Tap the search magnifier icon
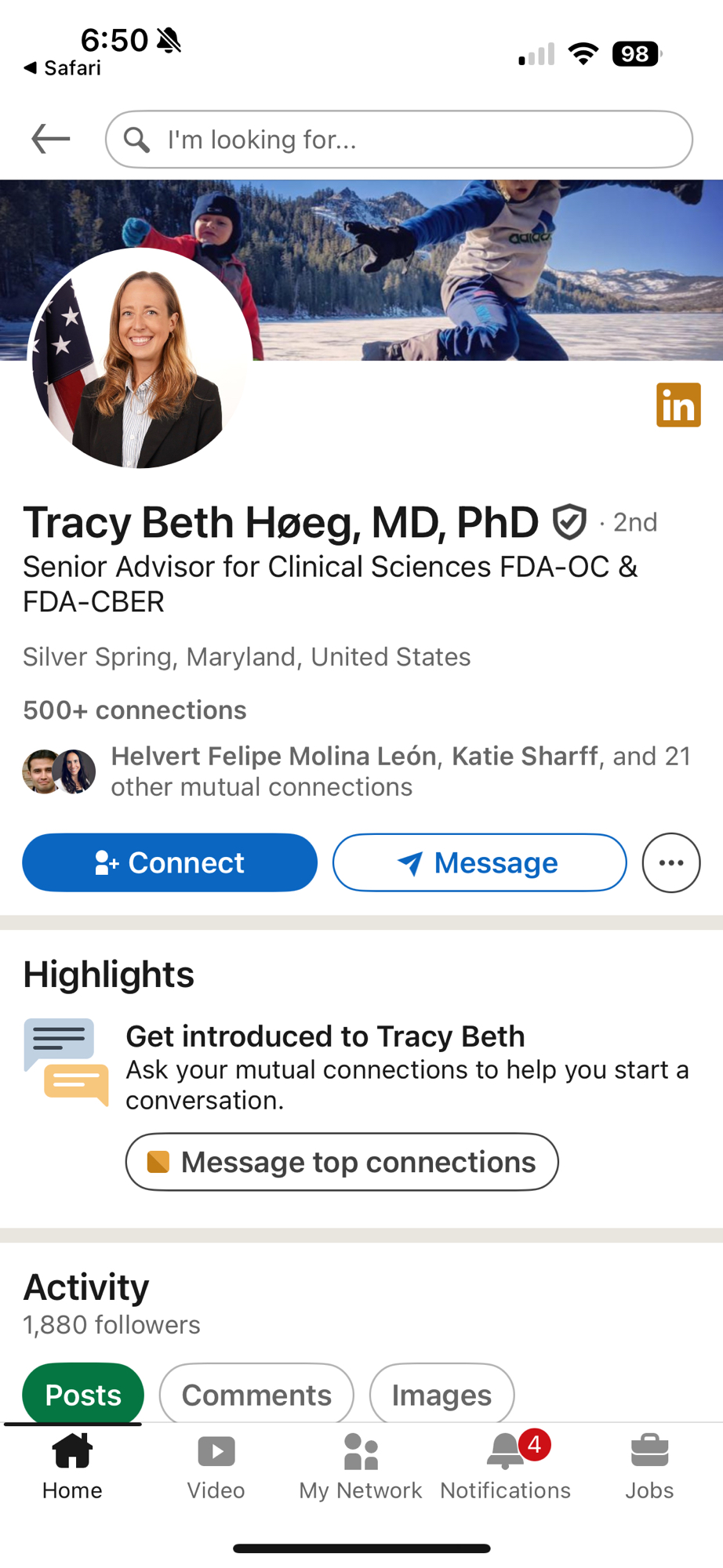 click(x=136, y=140)
